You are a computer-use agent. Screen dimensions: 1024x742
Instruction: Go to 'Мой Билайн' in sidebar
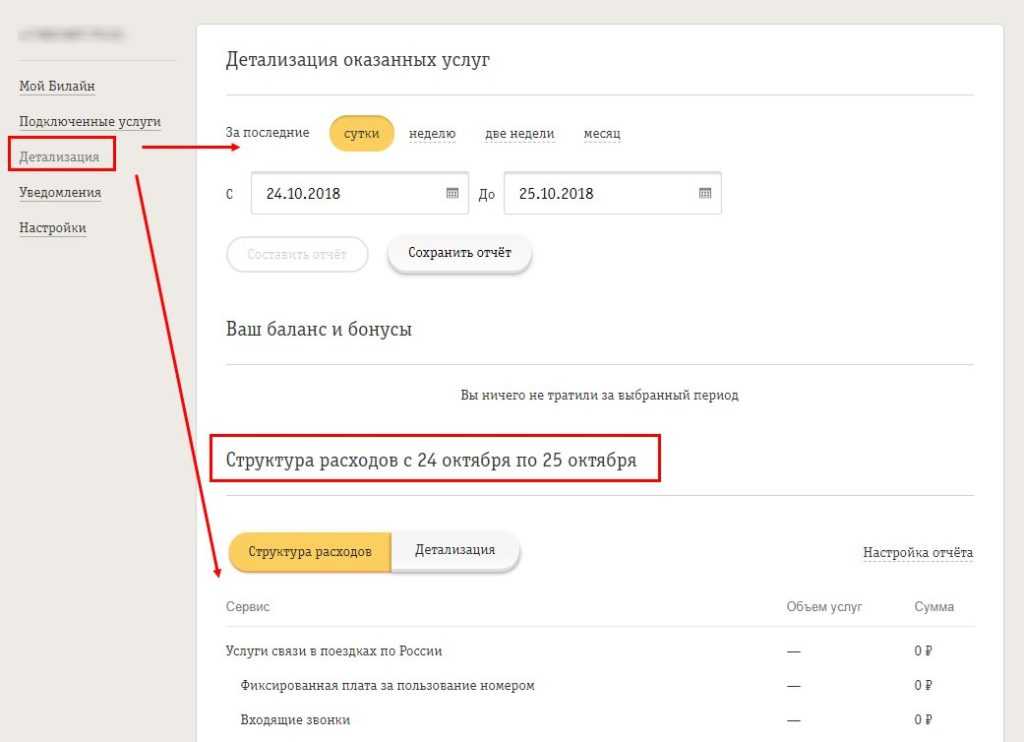pyautogui.click(x=57, y=86)
